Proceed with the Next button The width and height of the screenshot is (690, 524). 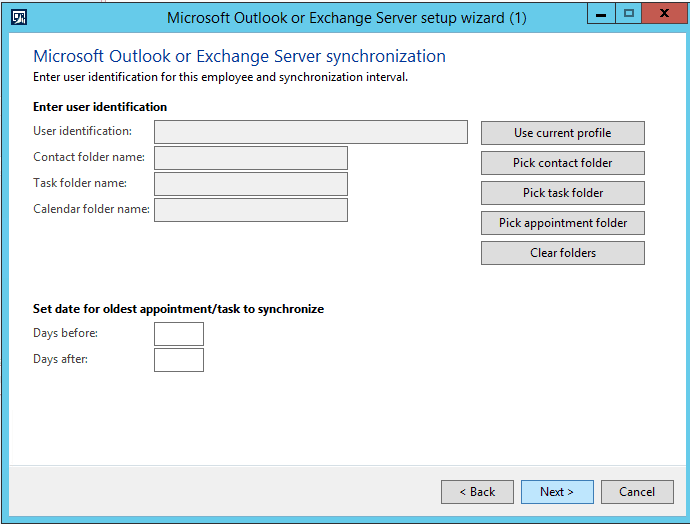557,491
